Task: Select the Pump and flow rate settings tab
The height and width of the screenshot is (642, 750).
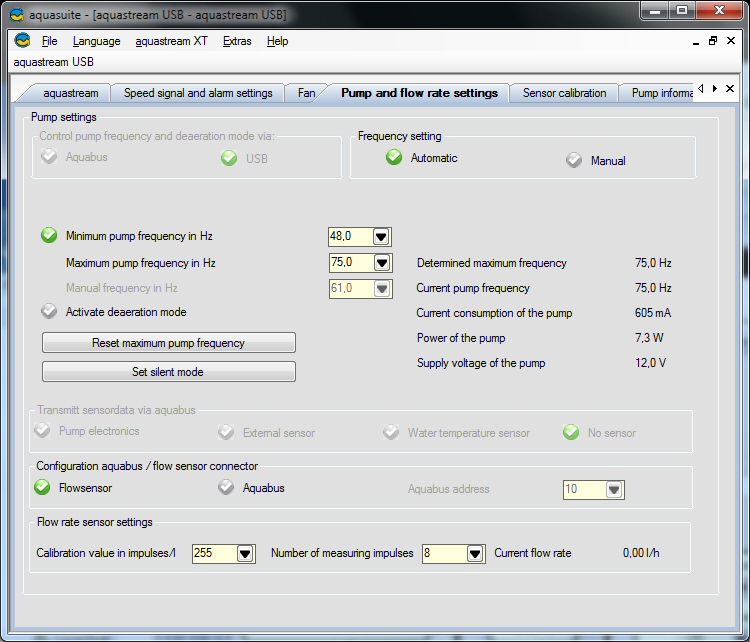Action: pyautogui.click(x=419, y=93)
